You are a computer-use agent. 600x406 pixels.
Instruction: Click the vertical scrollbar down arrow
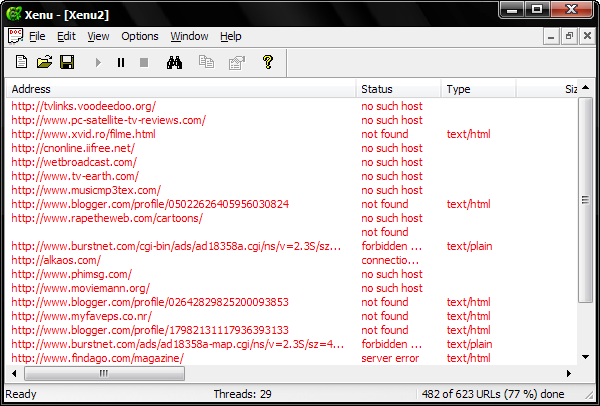click(x=585, y=357)
